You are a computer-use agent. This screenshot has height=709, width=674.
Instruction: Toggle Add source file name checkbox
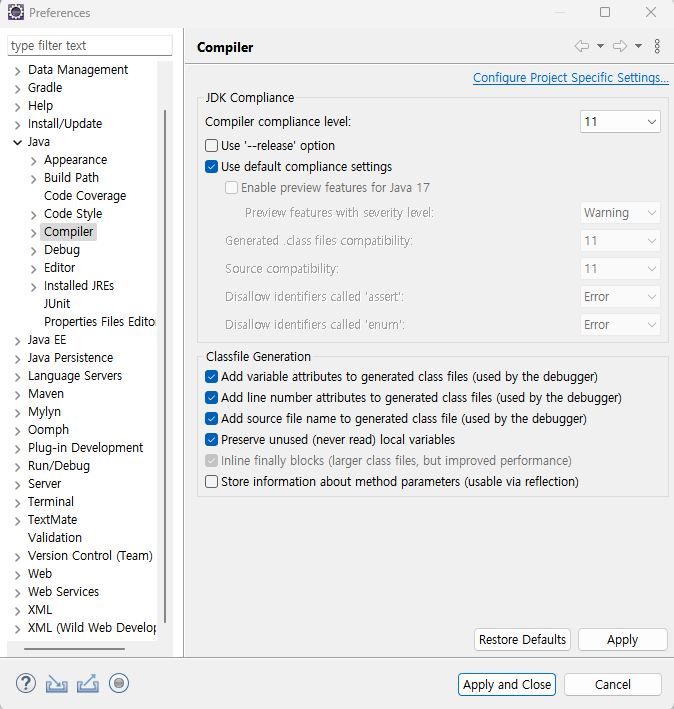click(x=211, y=419)
